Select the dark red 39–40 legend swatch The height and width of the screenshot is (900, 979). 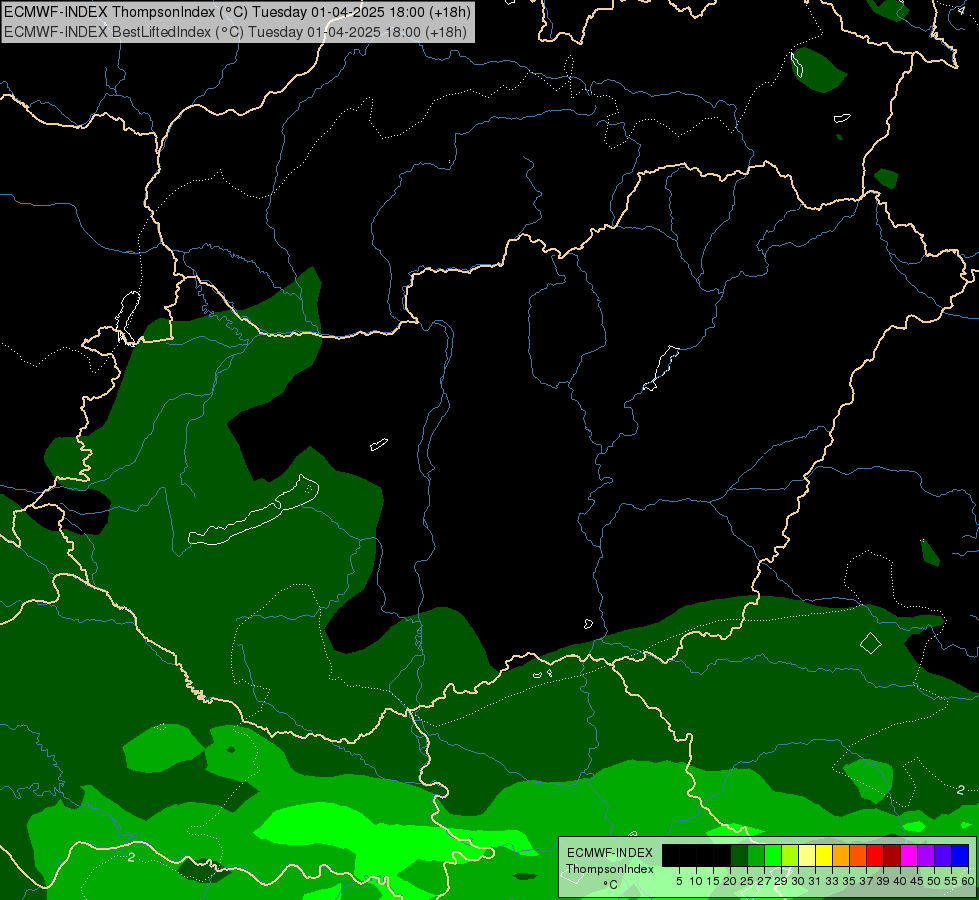[892, 855]
